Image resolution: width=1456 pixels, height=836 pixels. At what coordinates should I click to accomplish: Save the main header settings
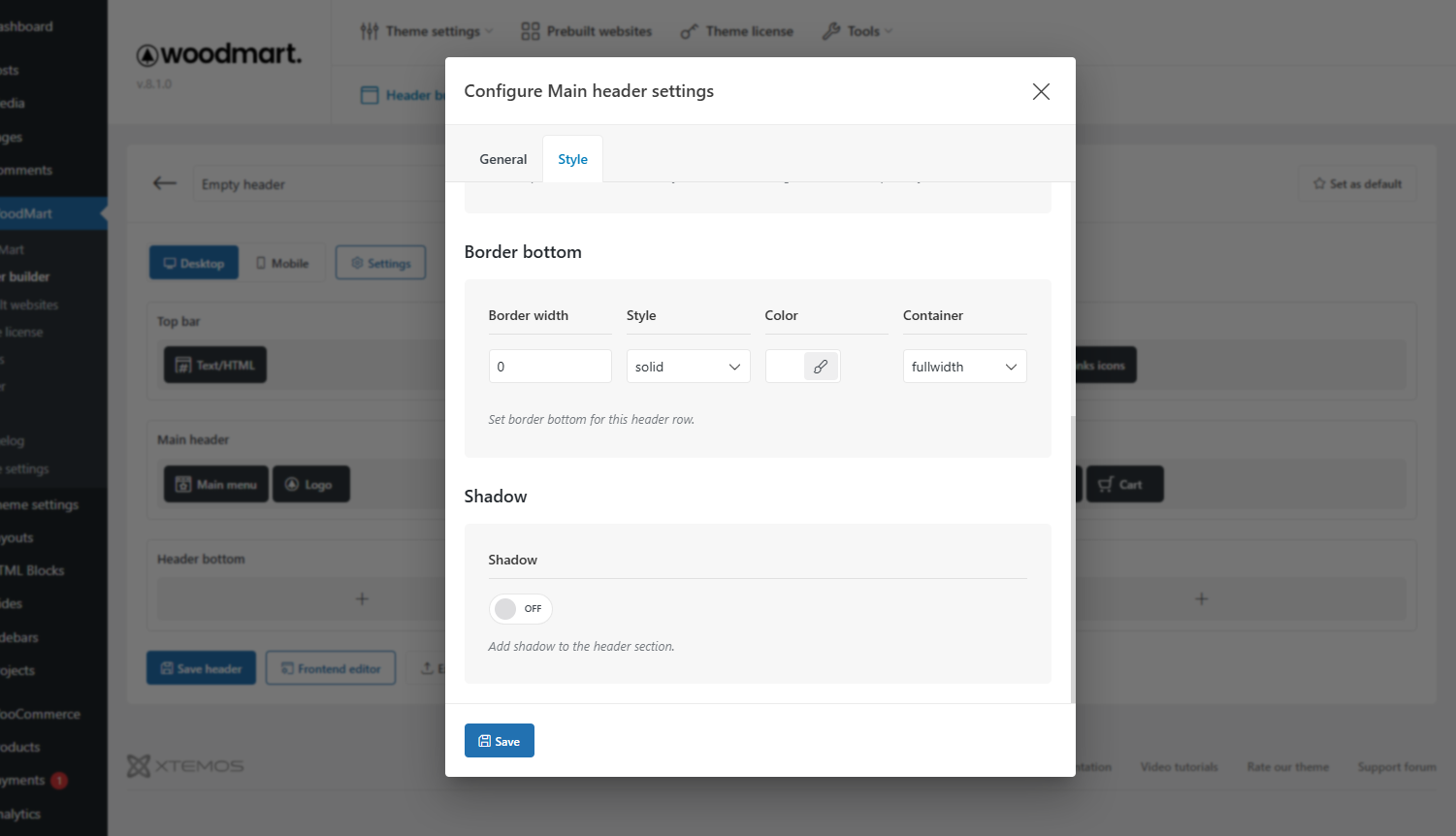coord(499,741)
